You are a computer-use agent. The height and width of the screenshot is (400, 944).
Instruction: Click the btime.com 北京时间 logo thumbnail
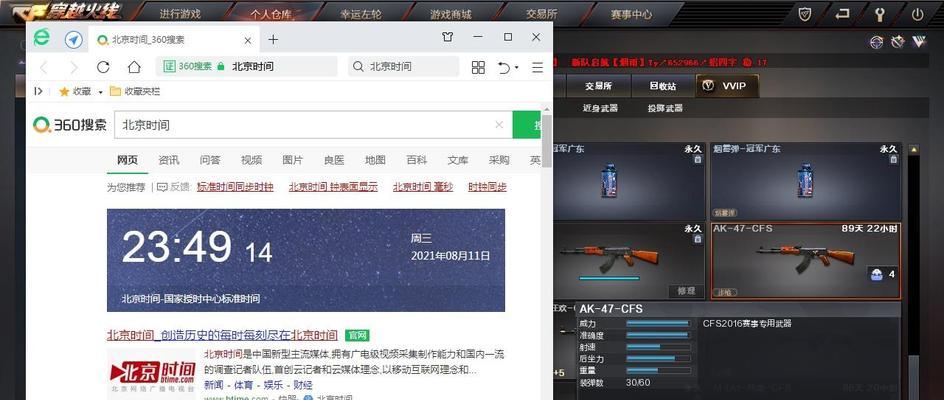click(x=152, y=373)
